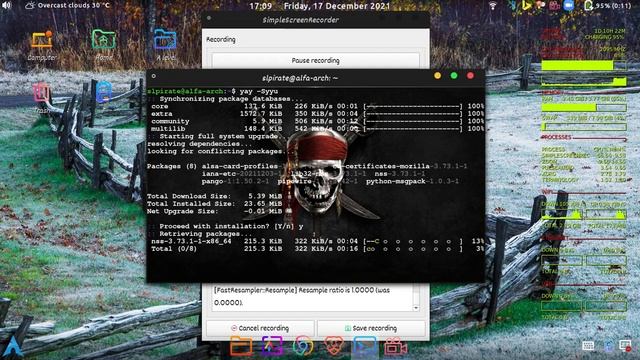Click Pause recording in SimpleScreenRecorder
This screenshot has width=640, height=360.
pos(316,60)
